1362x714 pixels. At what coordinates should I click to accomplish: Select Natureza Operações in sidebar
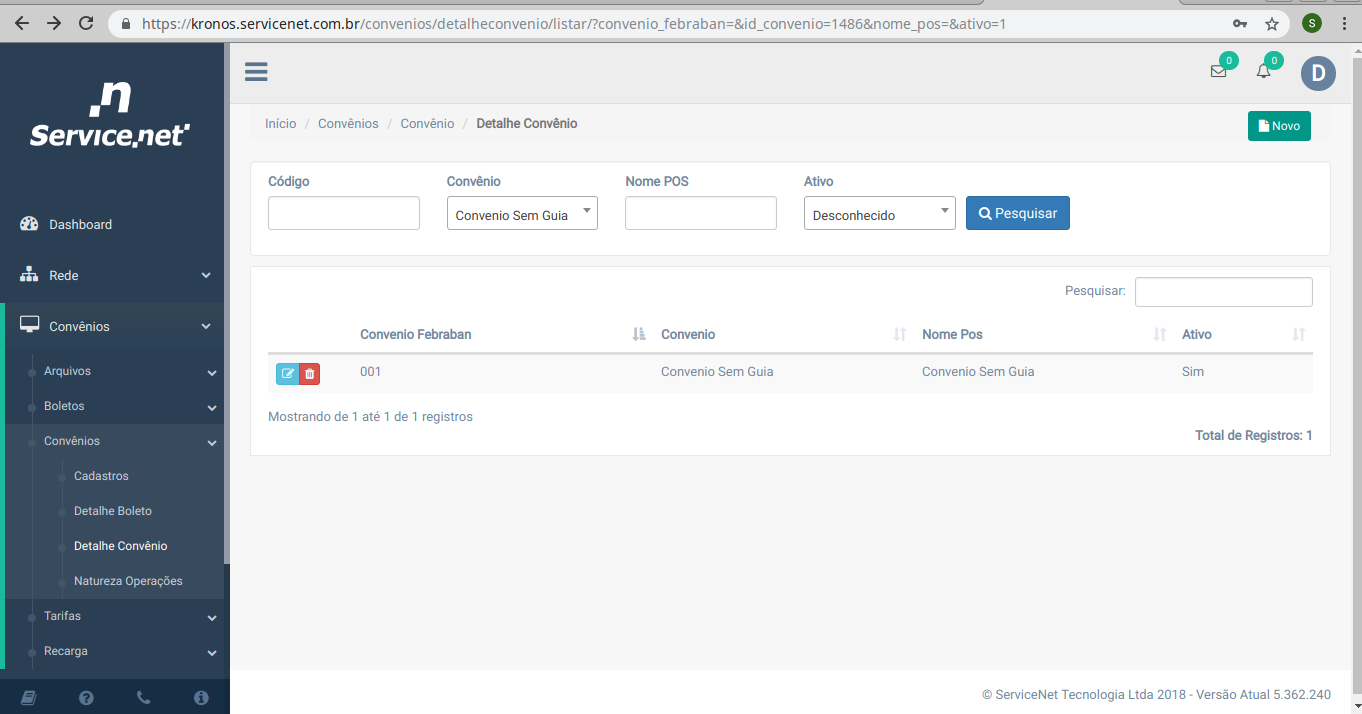(x=128, y=581)
